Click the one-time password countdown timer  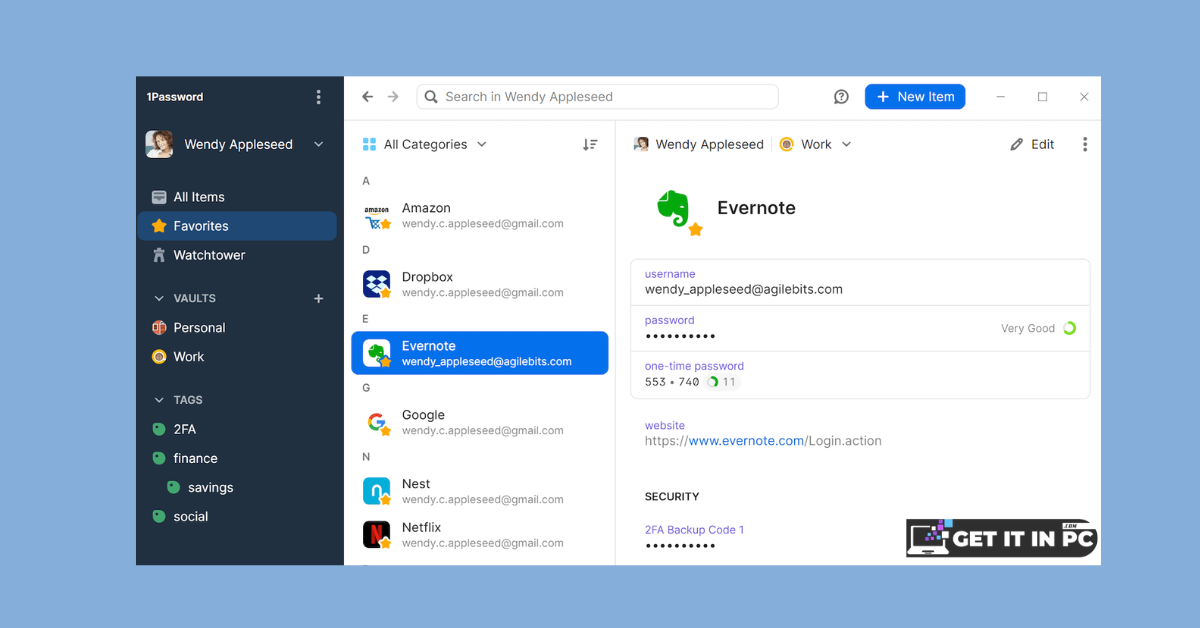[722, 382]
